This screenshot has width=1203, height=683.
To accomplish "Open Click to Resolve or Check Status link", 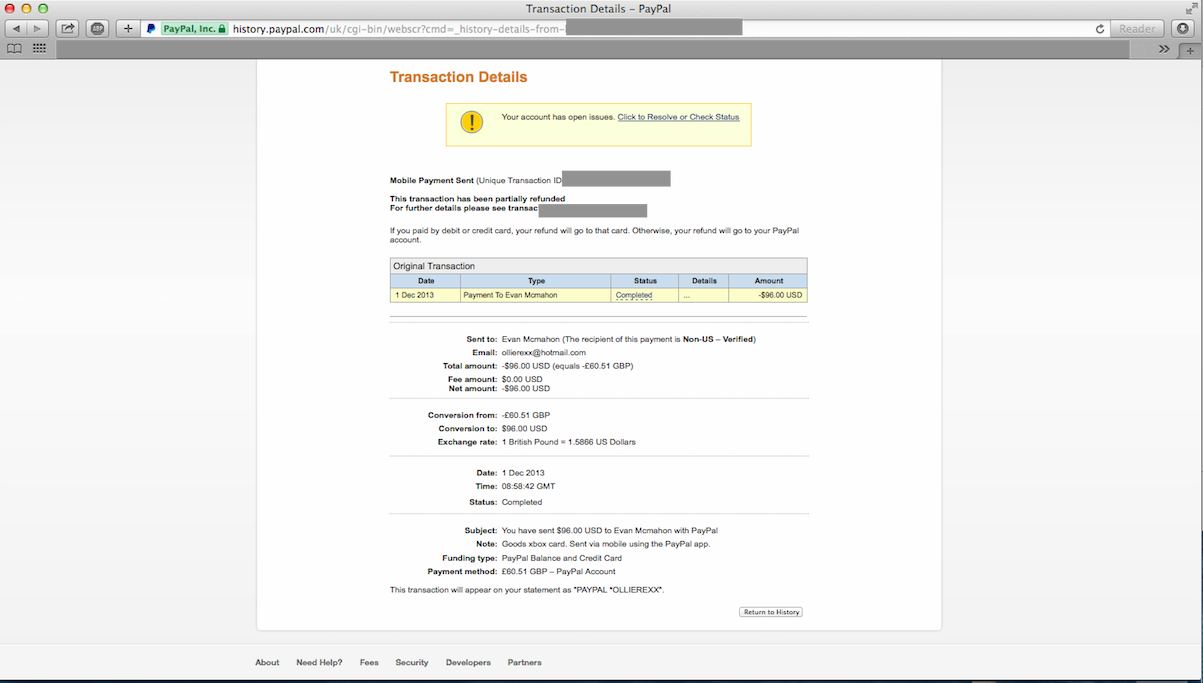I will tap(678, 117).
